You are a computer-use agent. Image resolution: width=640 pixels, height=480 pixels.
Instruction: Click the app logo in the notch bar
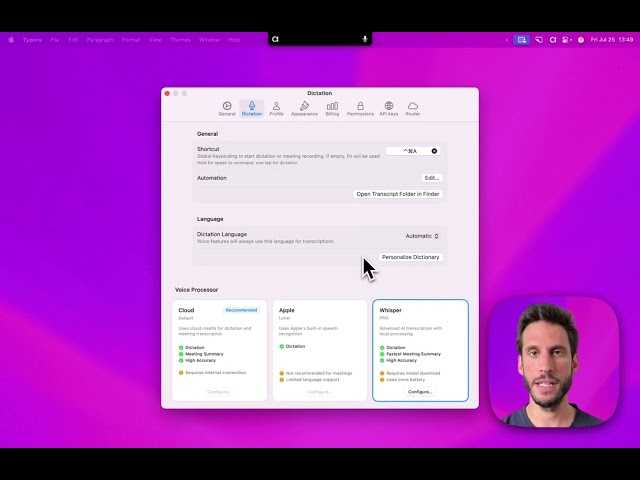[275, 39]
